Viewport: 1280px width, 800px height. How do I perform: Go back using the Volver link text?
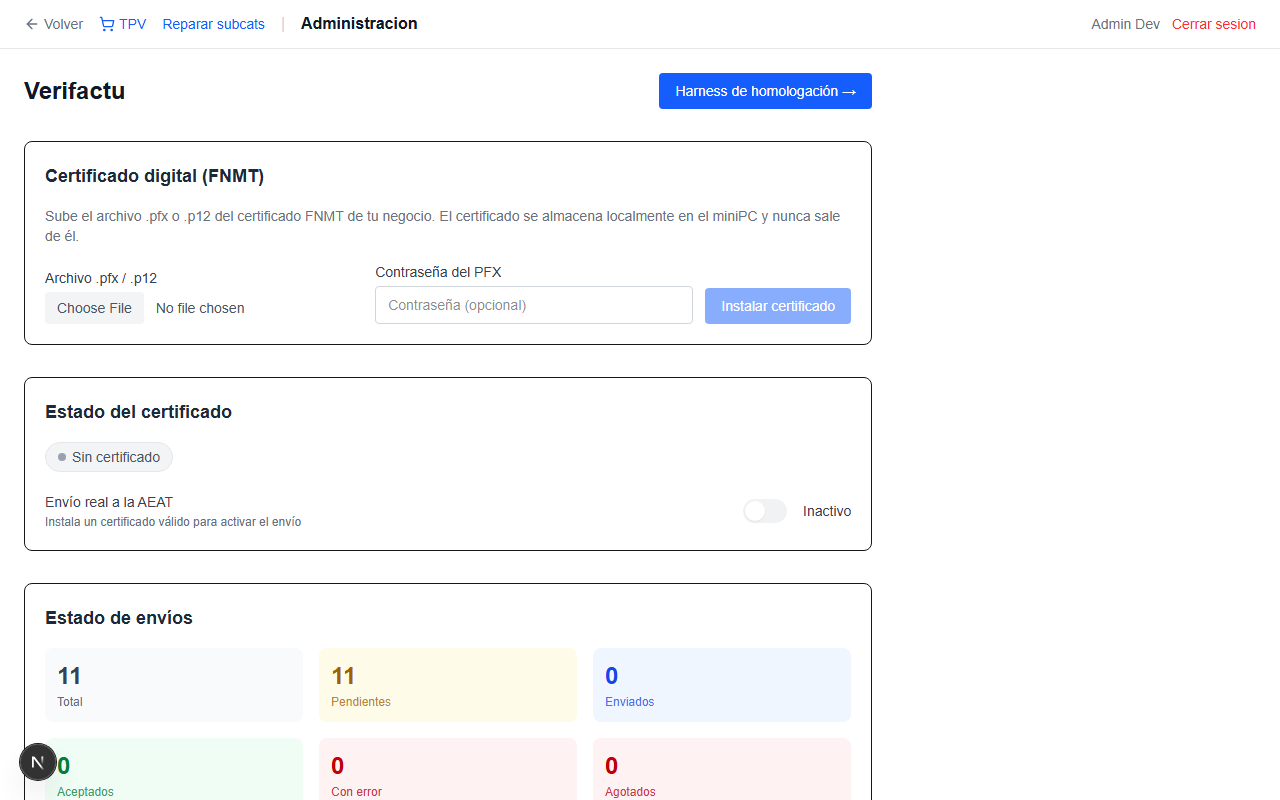pyautogui.click(x=64, y=24)
